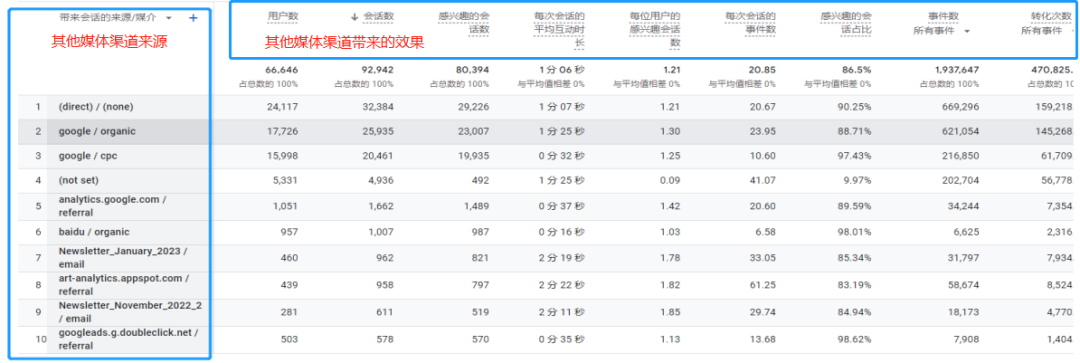Image resolution: width=1080 pixels, height=363 pixels.
Task: Click the 感兴趣的会话占比 column header
Action: (x=847, y=23)
